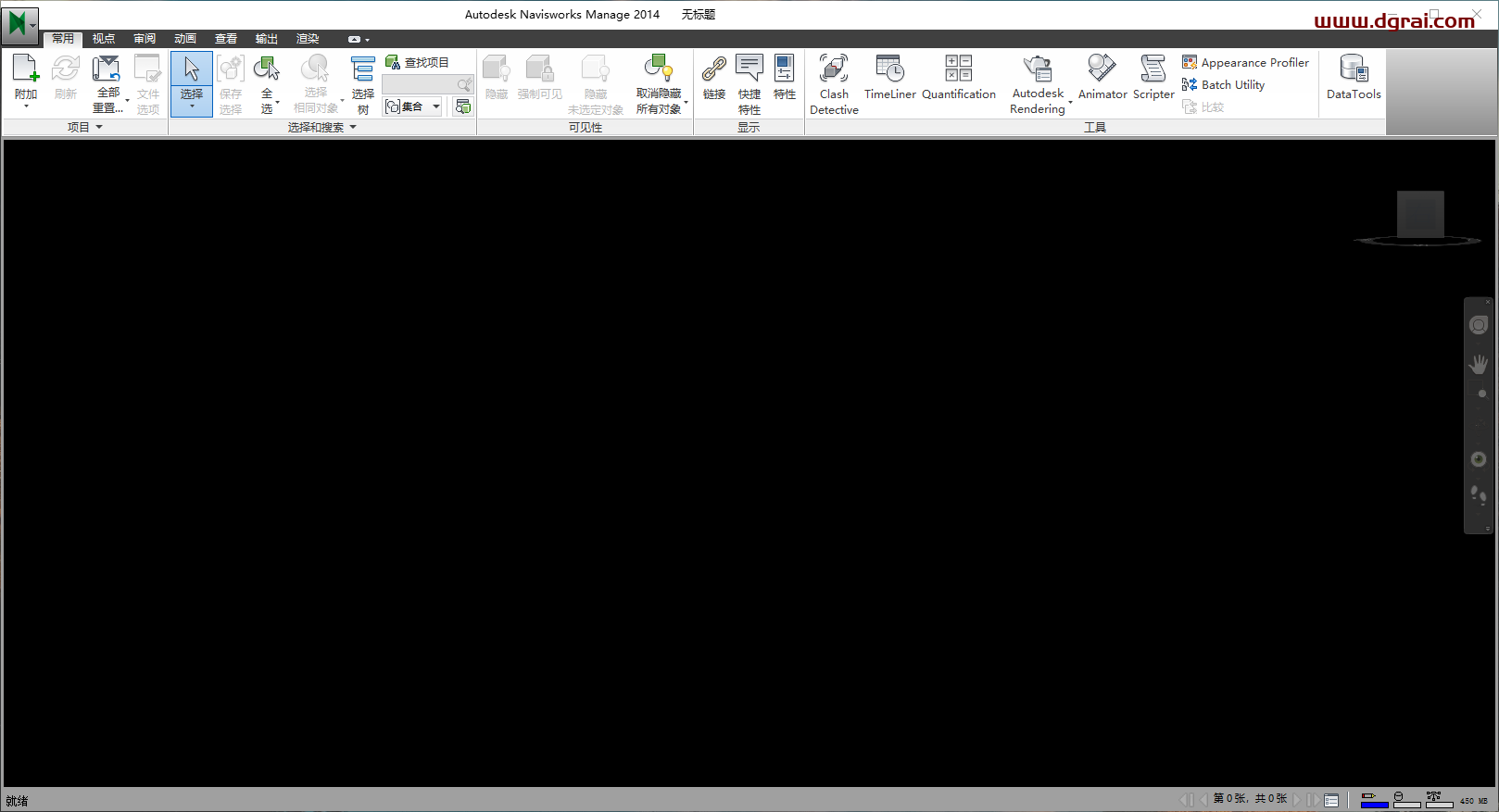Switch to the 视点 ribbon tab

(x=104, y=39)
